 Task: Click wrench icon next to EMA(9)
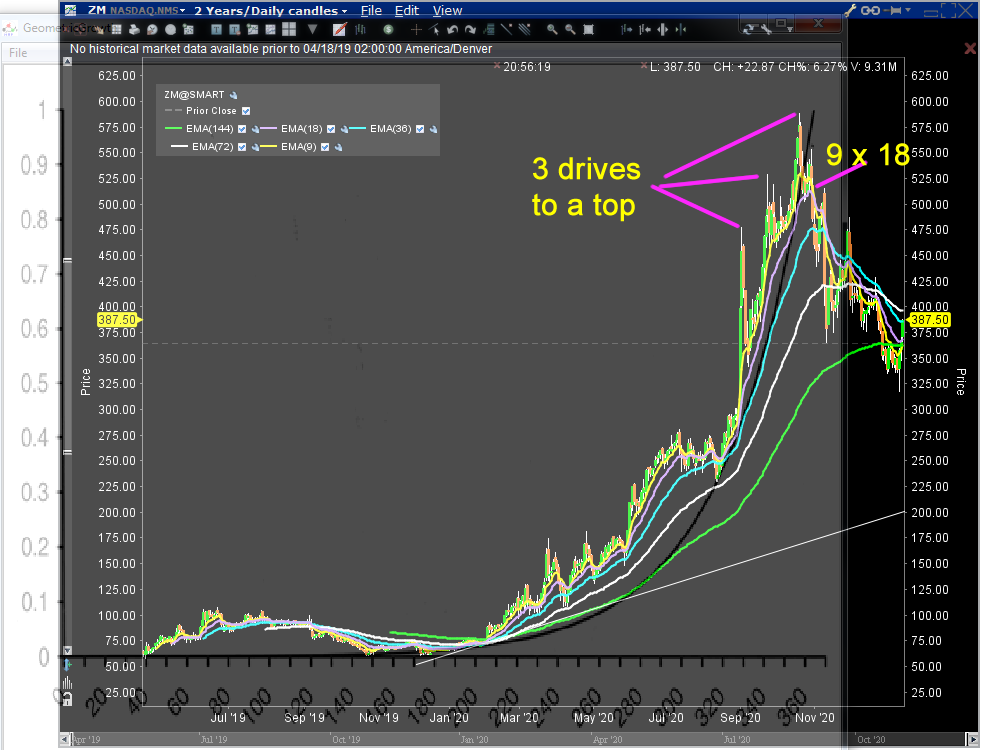(338, 147)
